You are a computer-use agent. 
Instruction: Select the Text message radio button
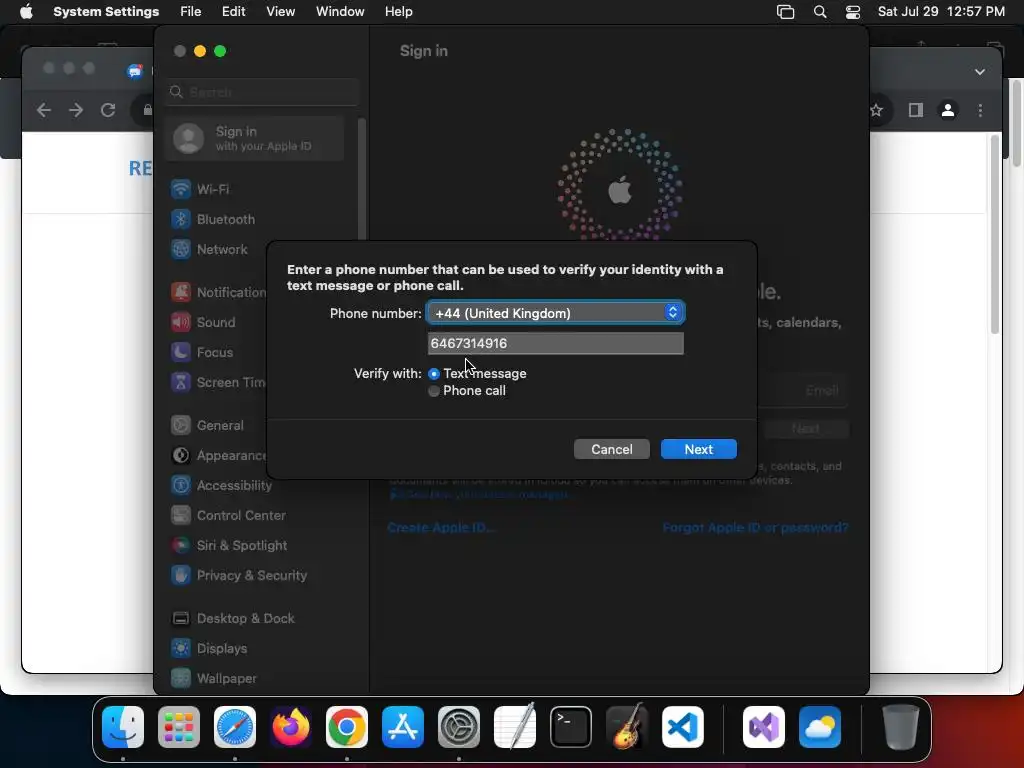point(434,374)
